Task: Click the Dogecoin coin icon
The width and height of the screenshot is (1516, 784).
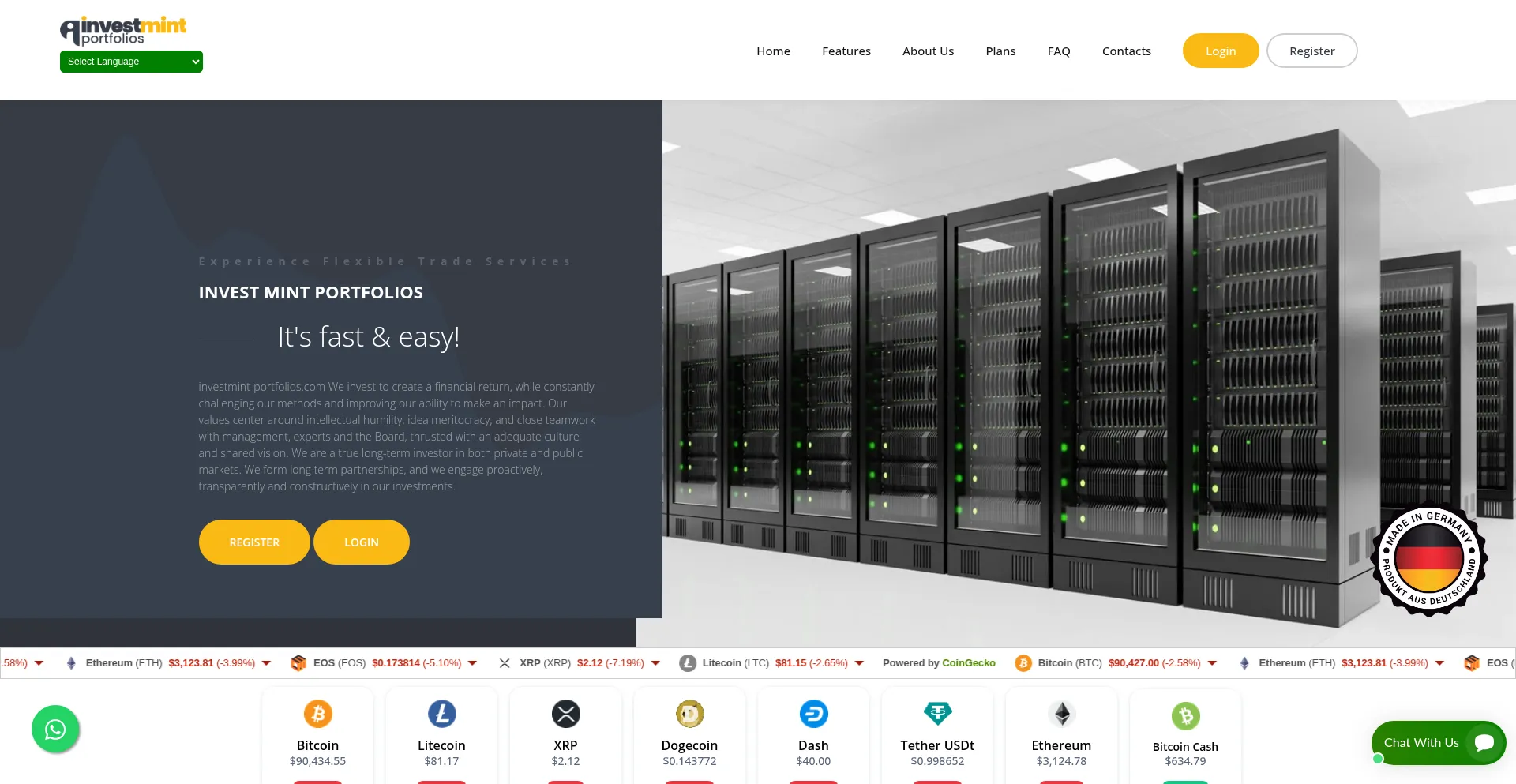Action: 689,713
